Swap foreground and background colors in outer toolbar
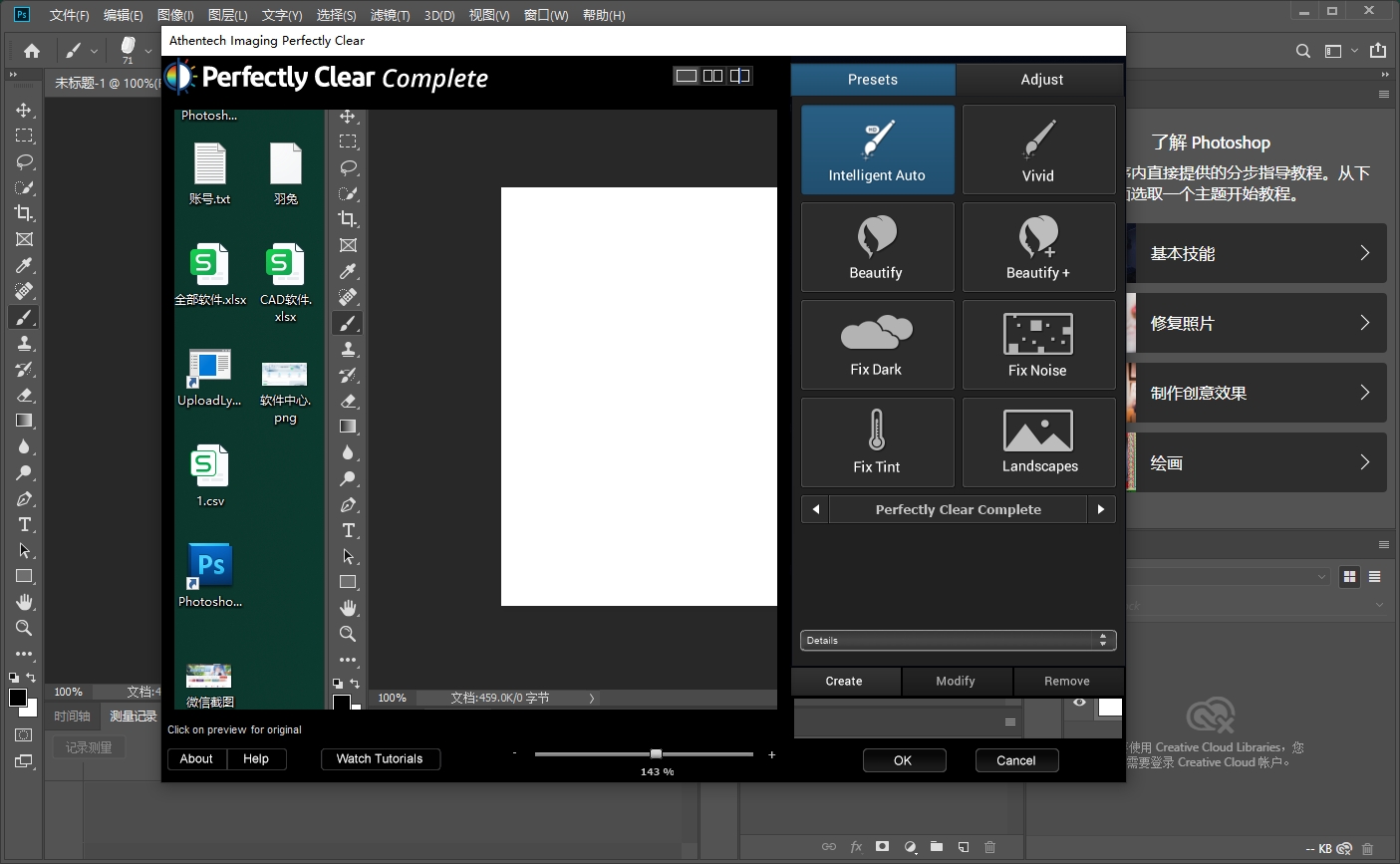 (x=31, y=678)
